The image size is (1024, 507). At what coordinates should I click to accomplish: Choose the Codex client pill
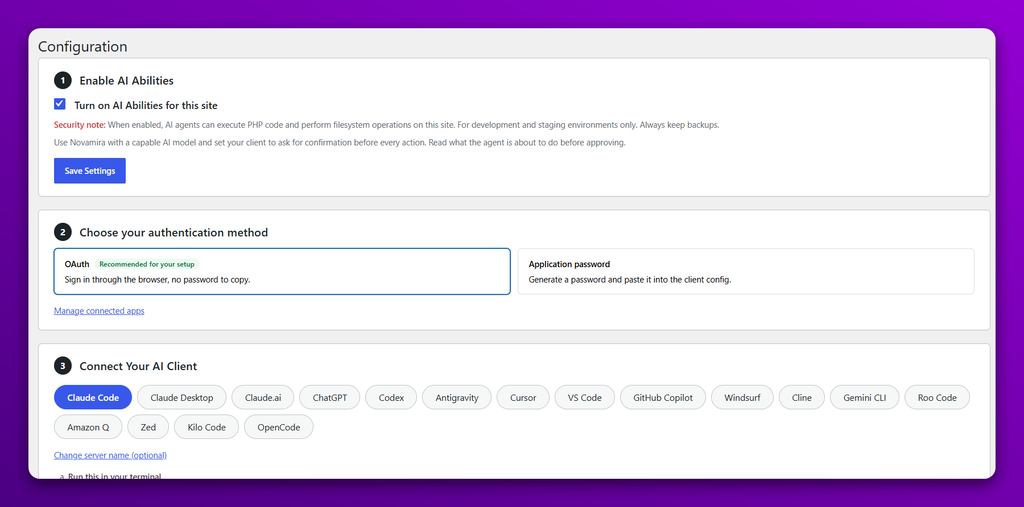(x=391, y=397)
